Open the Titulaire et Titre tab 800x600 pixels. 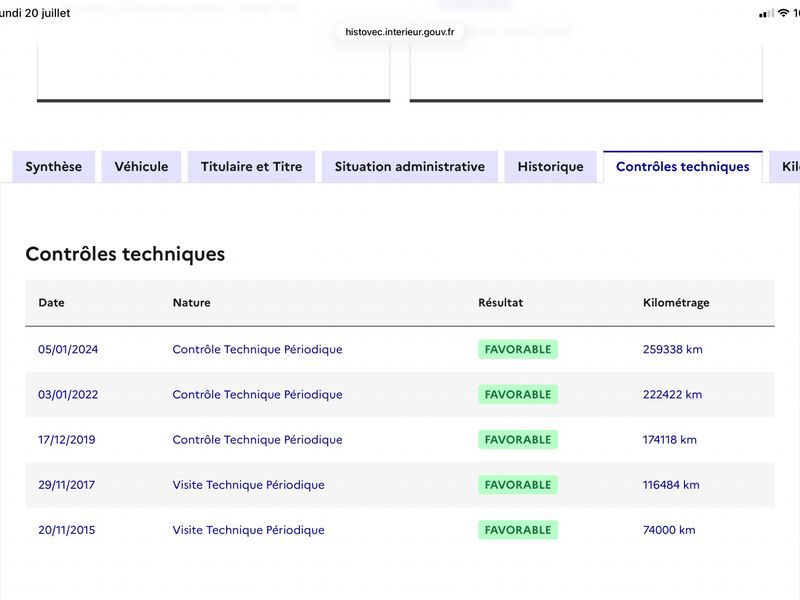[x=252, y=167]
